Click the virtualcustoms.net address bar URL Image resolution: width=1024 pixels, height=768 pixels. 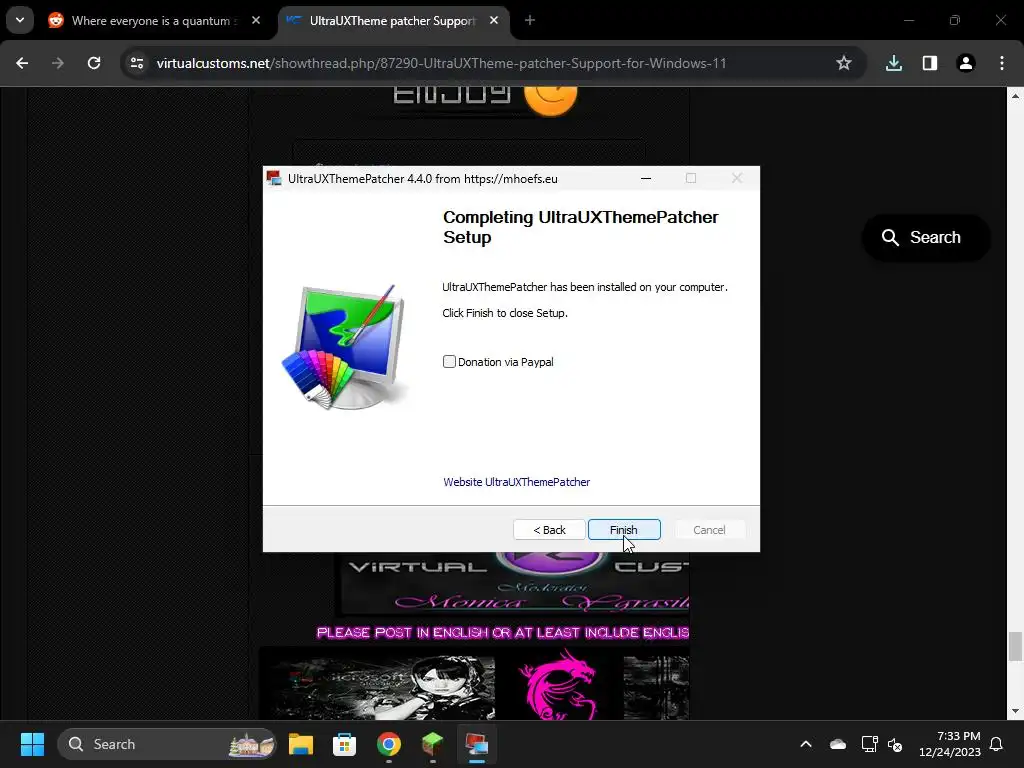point(441,63)
